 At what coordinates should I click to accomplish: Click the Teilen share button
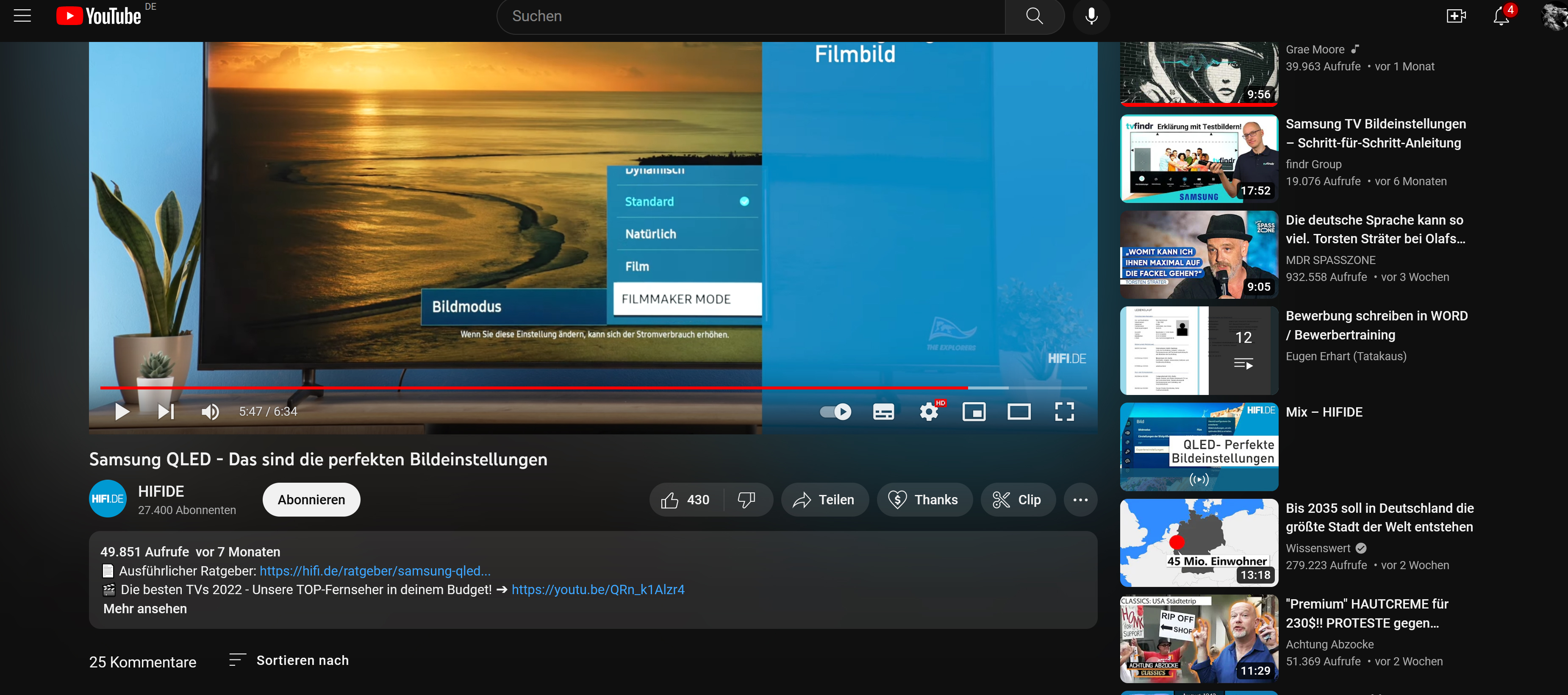point(824,500)
